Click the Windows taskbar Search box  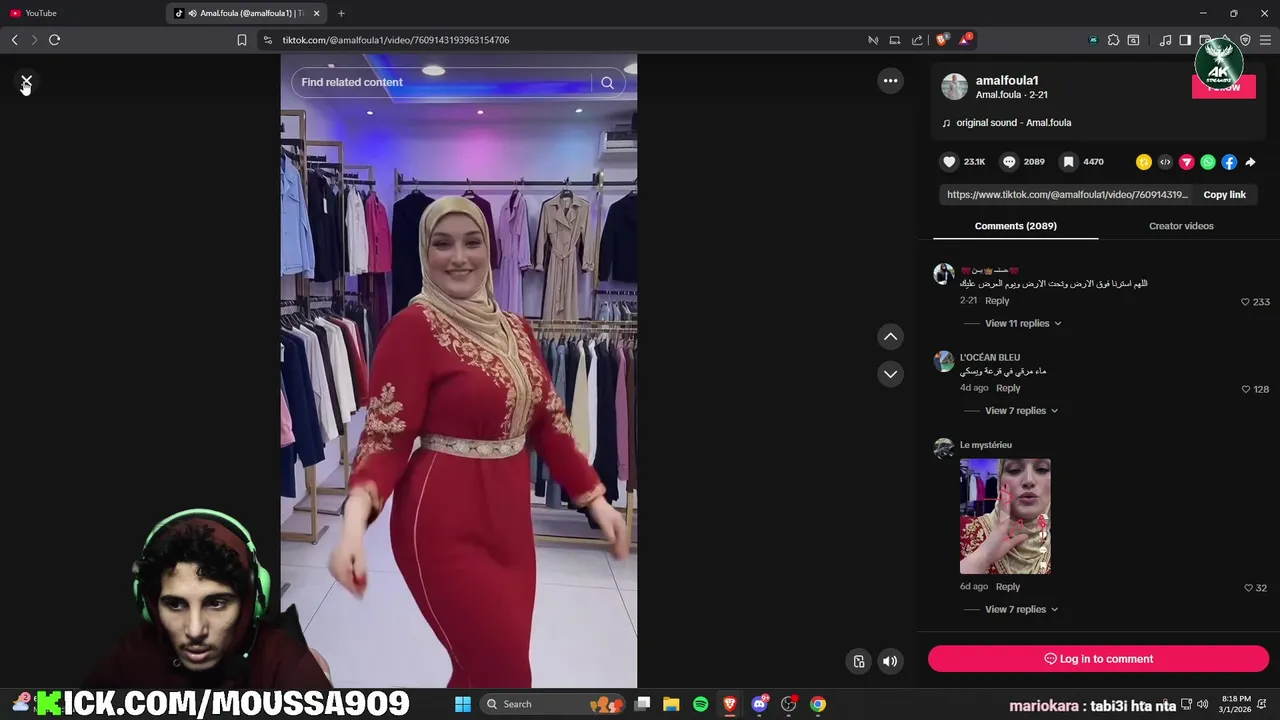coord(551,704)
